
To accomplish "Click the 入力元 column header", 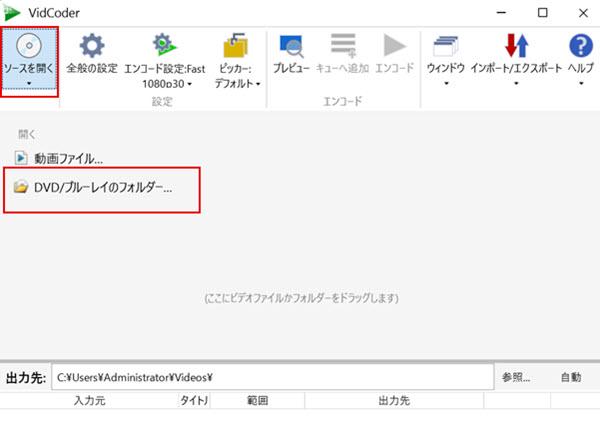I will pyautogui.click(x=89, y=401).
